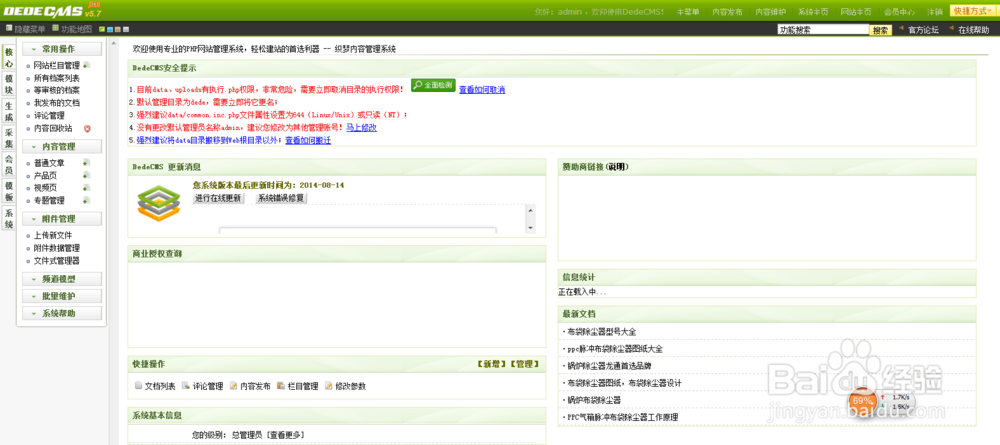This screenshot has height=445, width=1000.
Task: Click the 69% floating network speed widget
Action: tap(881, 402)
